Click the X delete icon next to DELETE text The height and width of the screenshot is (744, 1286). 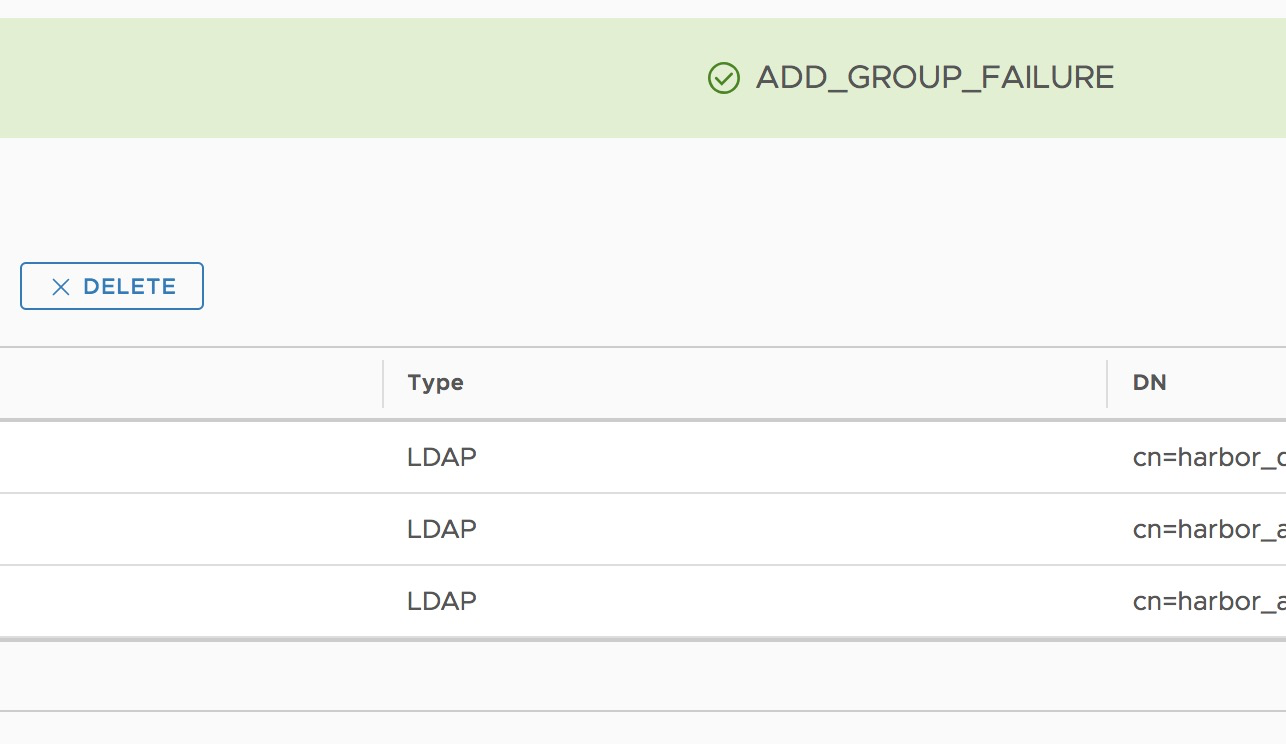click(61, 286)
